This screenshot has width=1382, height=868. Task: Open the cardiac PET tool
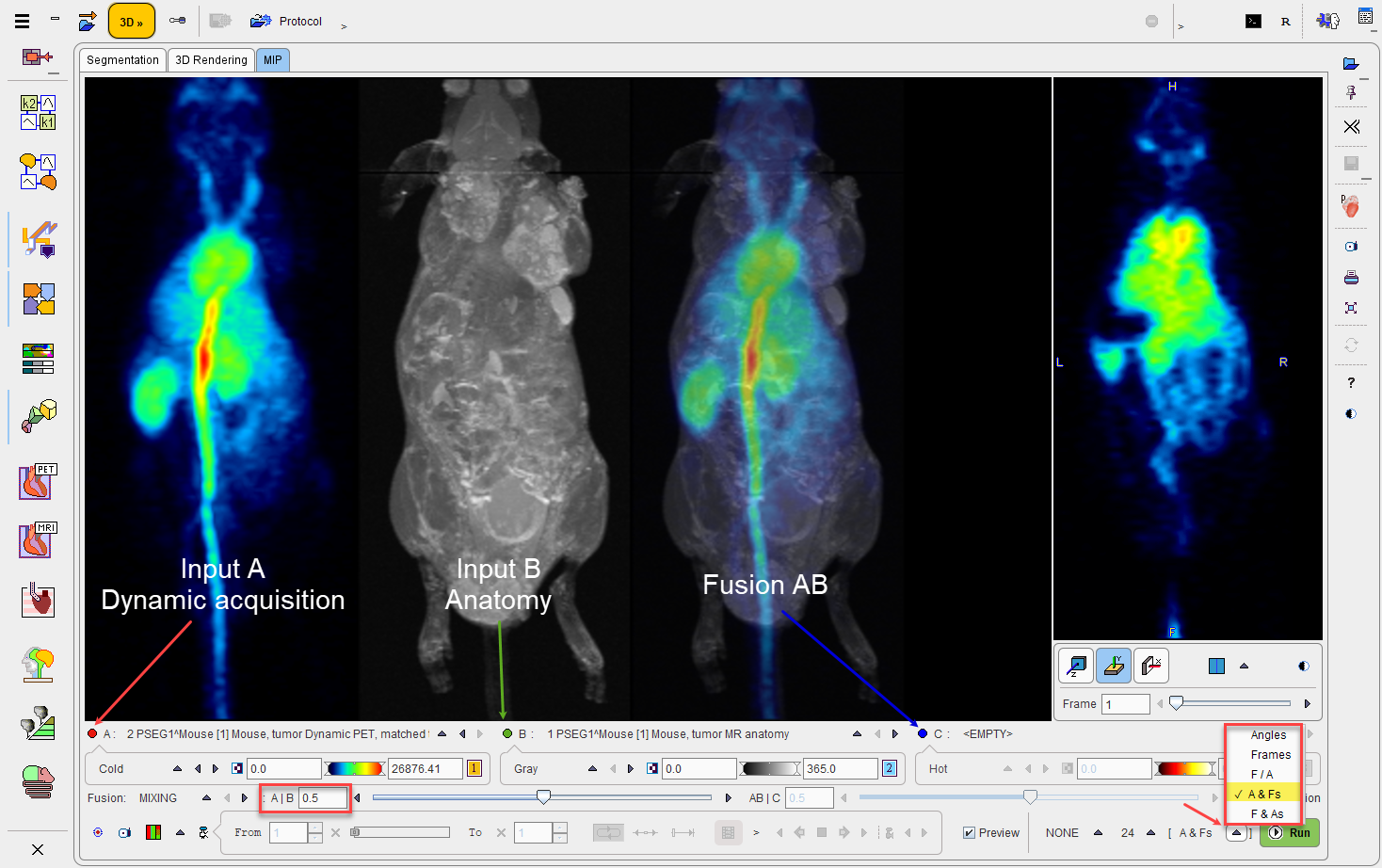pyautogui.click(x=39, y=481)
